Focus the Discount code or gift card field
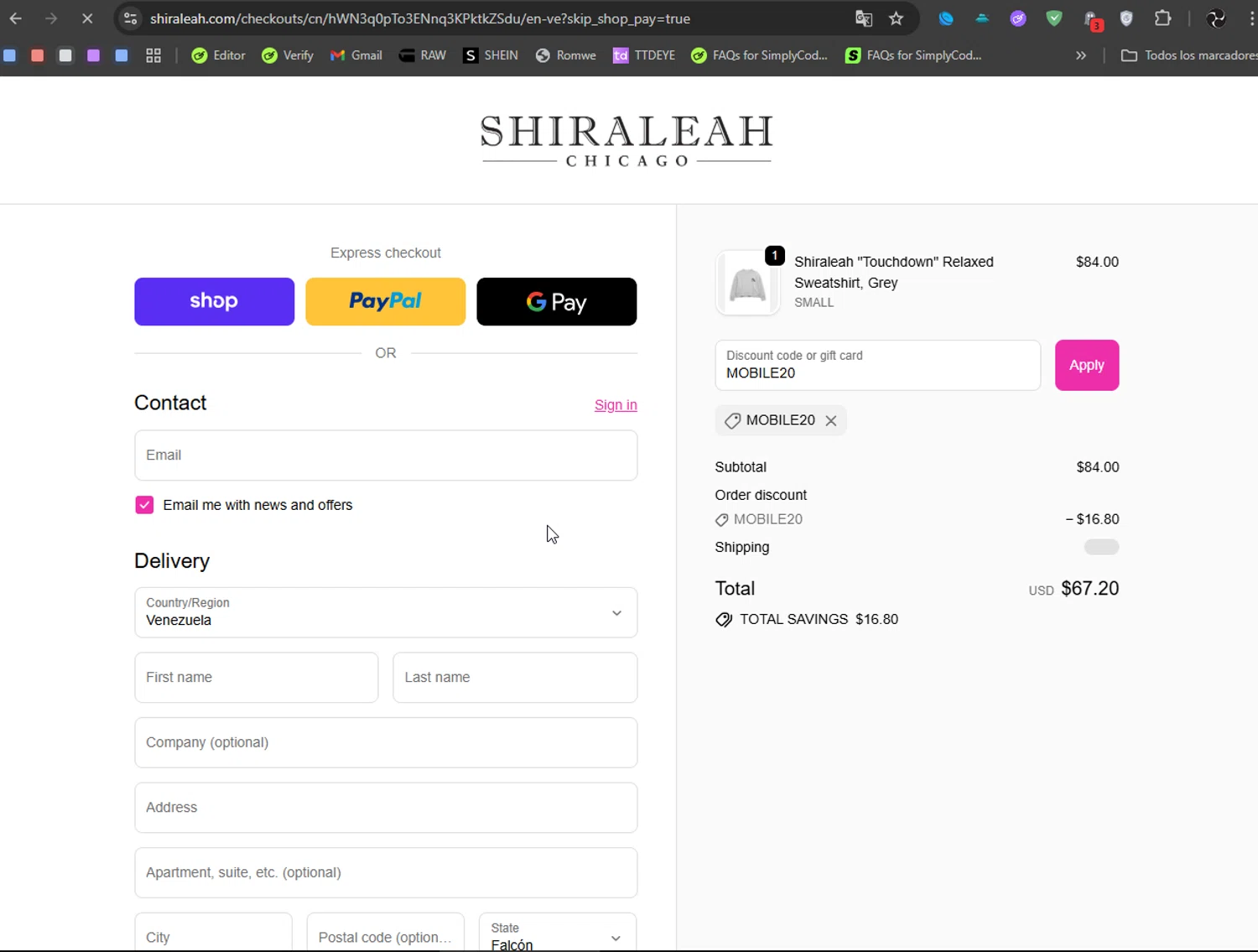Viewport: 1258px width, 952px height. tap(878, 365)
